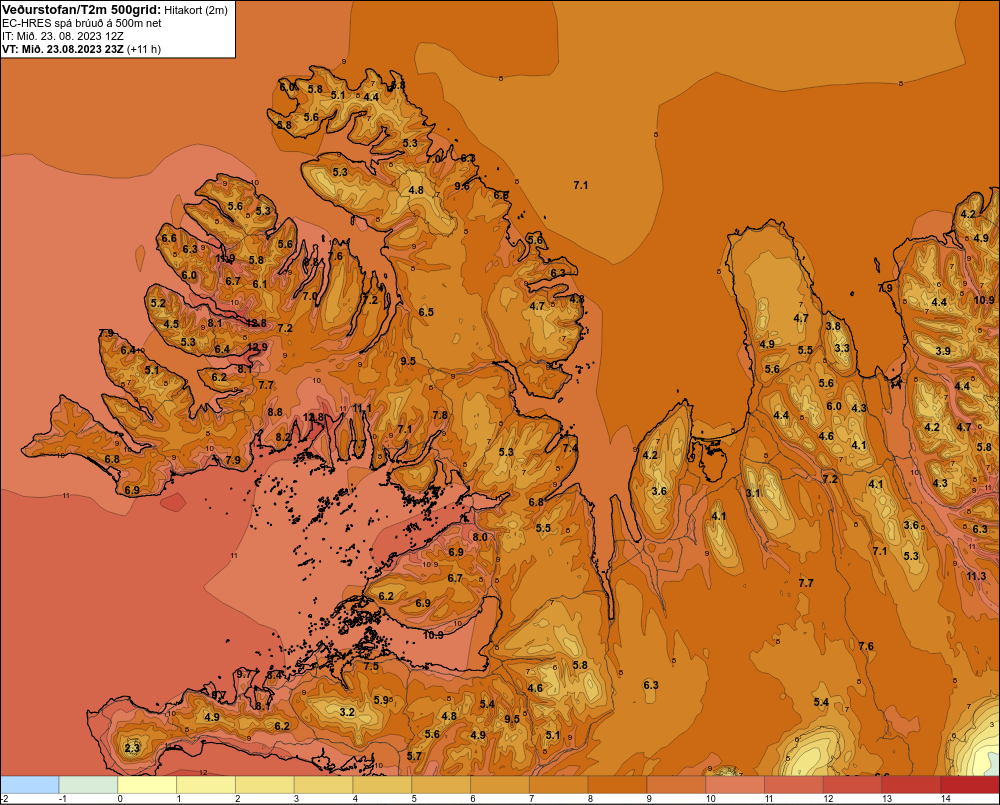Select the 6 to 7 degree legend swatch

pos(500,785)
